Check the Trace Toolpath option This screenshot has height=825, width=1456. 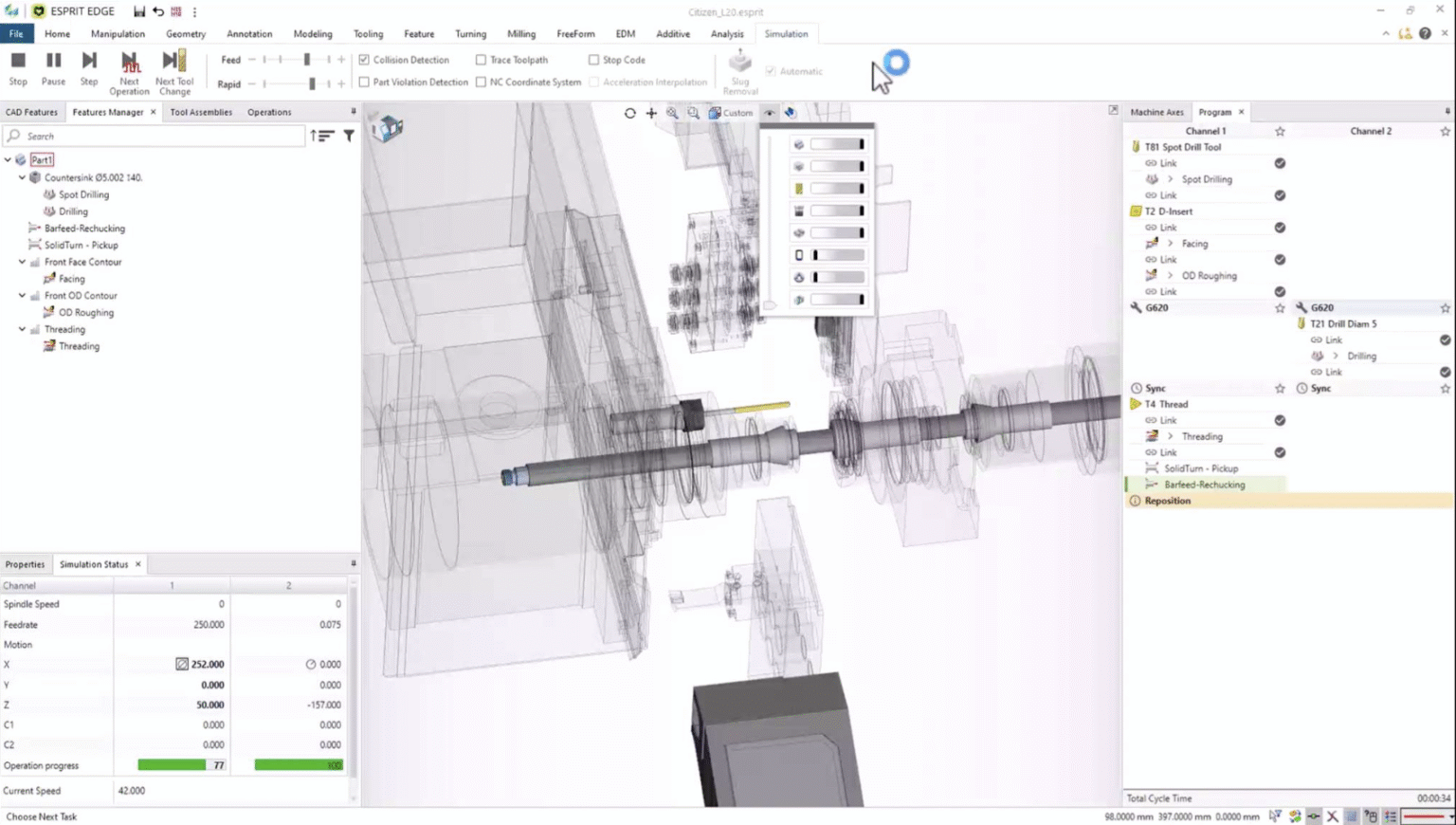coord(482,59)
